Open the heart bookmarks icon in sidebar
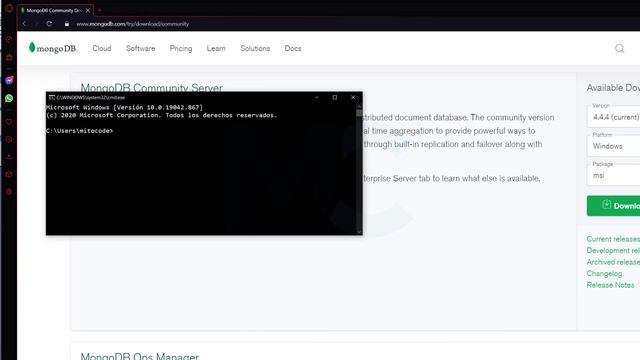 click(9, 122)
